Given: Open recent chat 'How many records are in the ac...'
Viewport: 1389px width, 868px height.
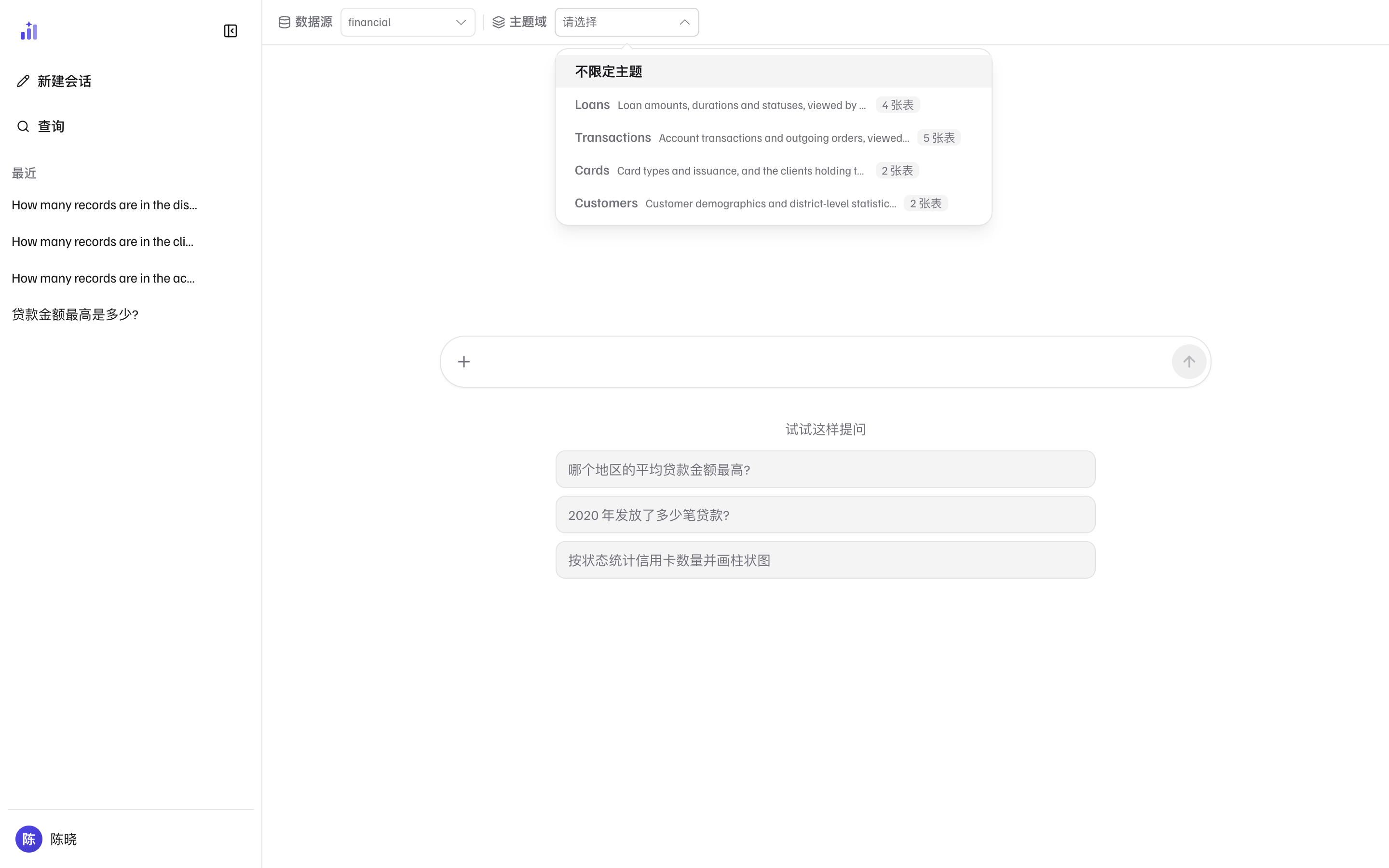Looking at the screenshot, I should point(103,278).
